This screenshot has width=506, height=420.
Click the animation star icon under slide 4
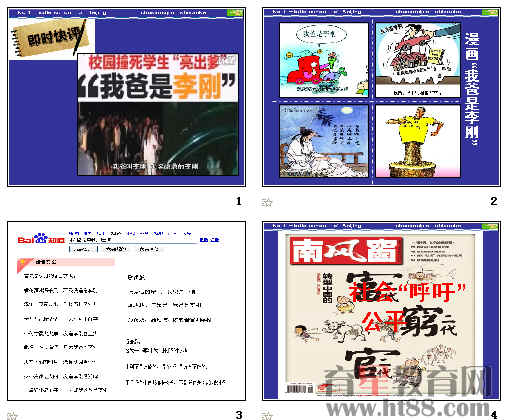[x=267, y=416]
